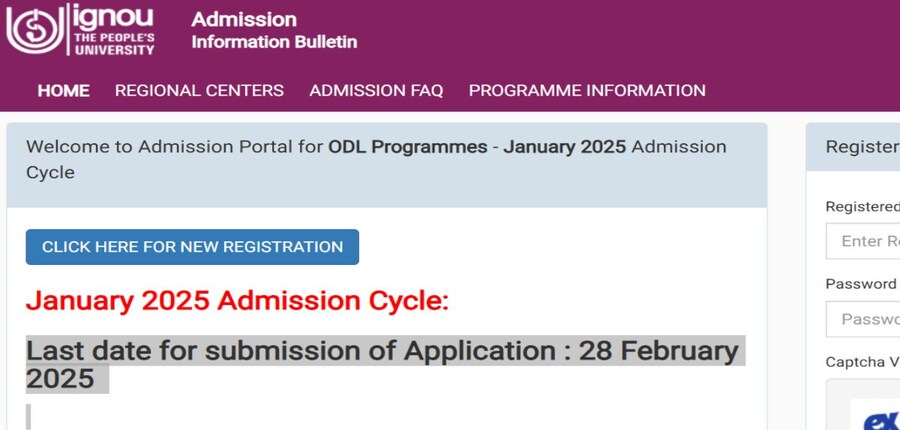Open the HOME menu item
Viewport: 900px width, 430px height.
[63, 90]
